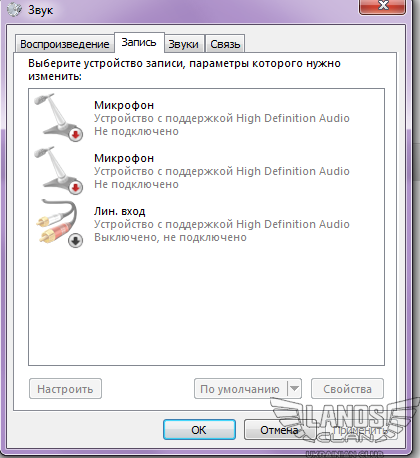Image resolution: width=420 pixels, height=458 pixels.
Task: Open the Связь tab
Action: [225, 44]
